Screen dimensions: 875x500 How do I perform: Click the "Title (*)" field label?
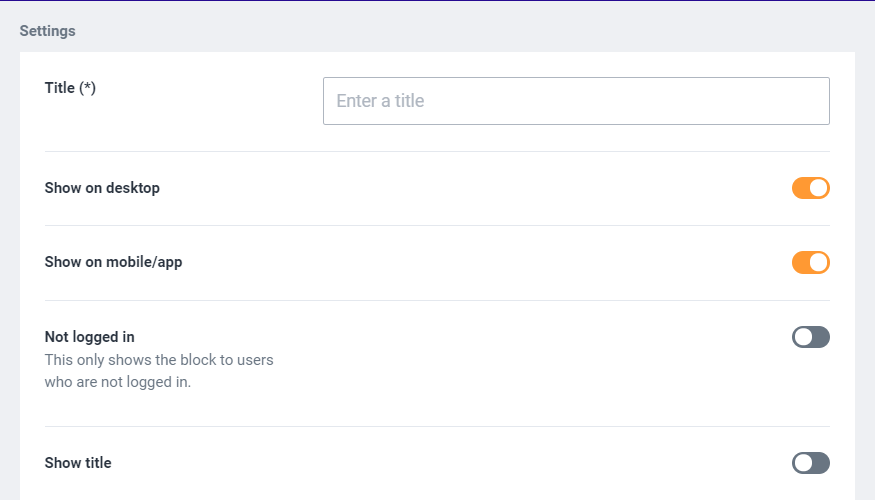(70, 88)
